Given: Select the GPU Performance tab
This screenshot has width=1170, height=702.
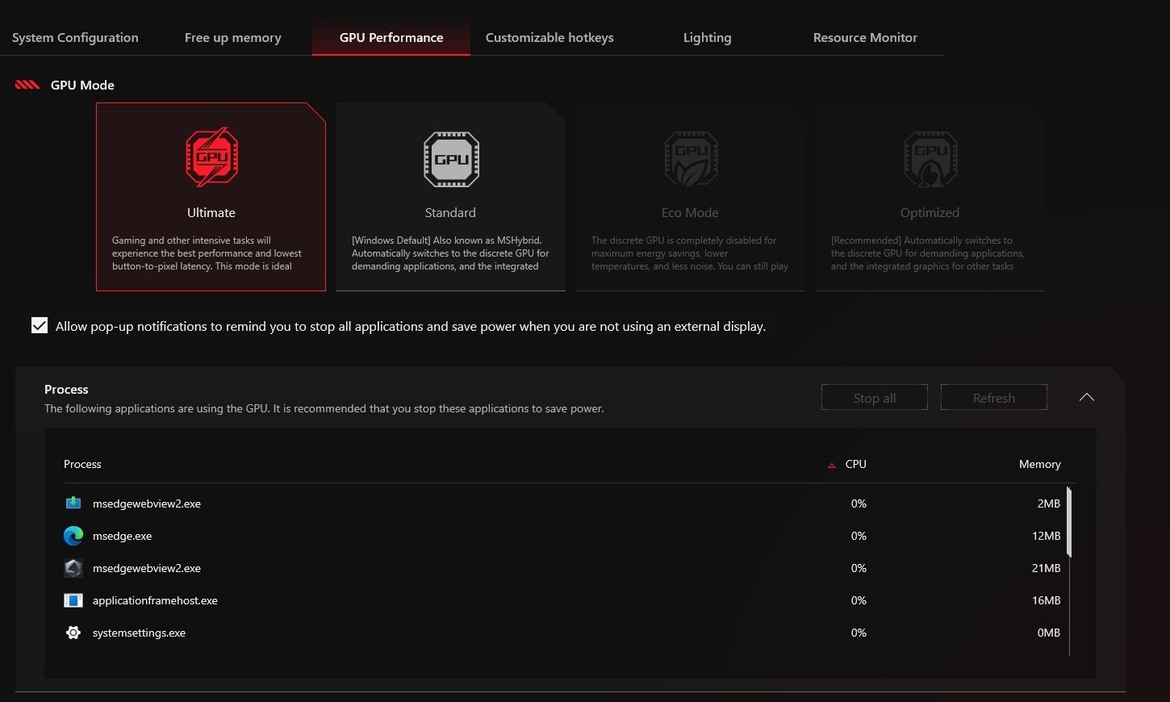Looking at the screenshot, I should pyautogui.click(x=391, y=37).
